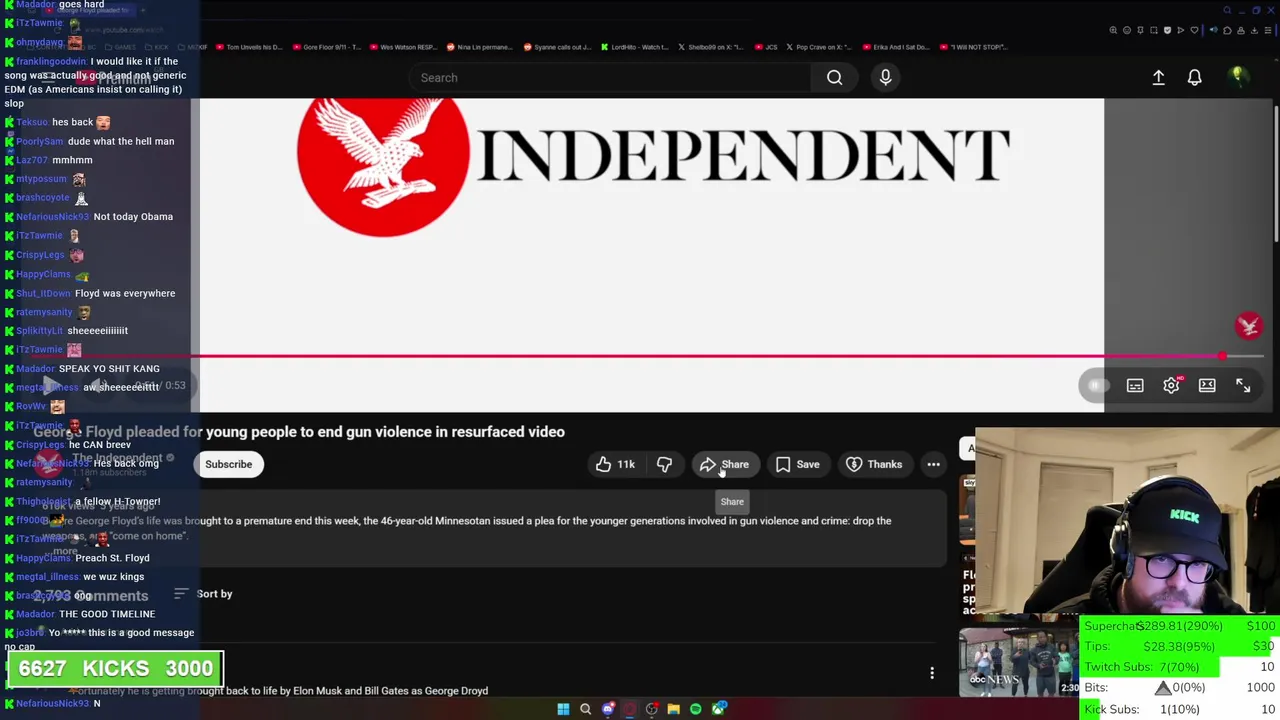Open YouTube notifications bell
The height and width of the screenshot is (720, 1280).
pos(1194,77)
